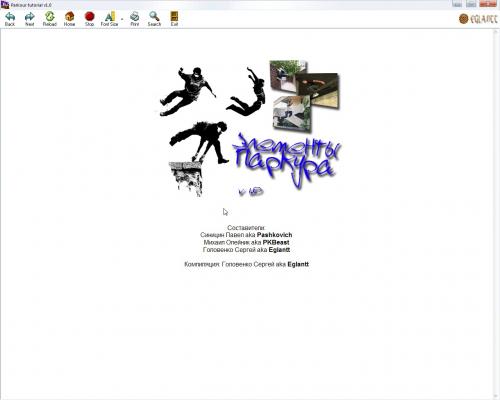The height and width of the screenshot is (400, 500).
Task: Click the Eglantt name in the compilation line
Action: (x=298, y=264)
